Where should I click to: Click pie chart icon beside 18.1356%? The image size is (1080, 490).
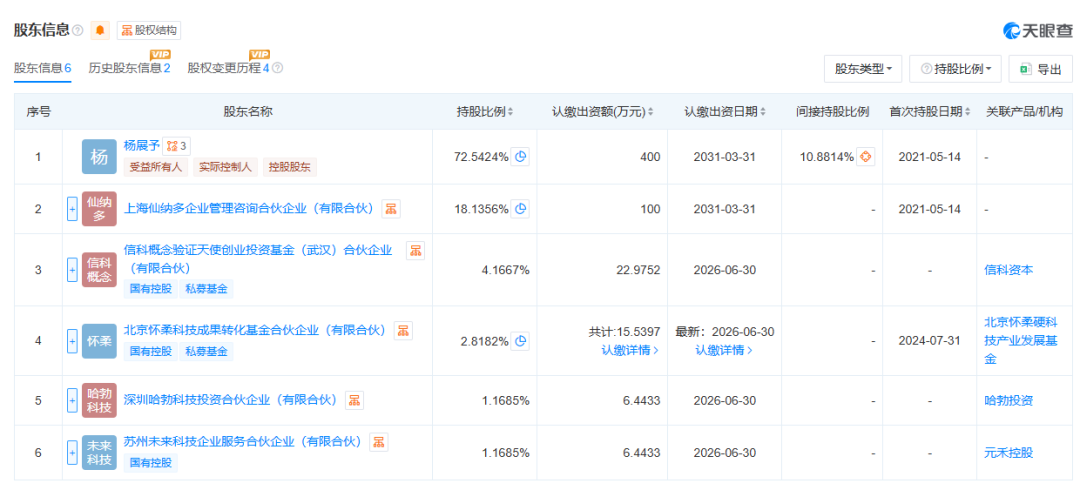click(521, 208)
